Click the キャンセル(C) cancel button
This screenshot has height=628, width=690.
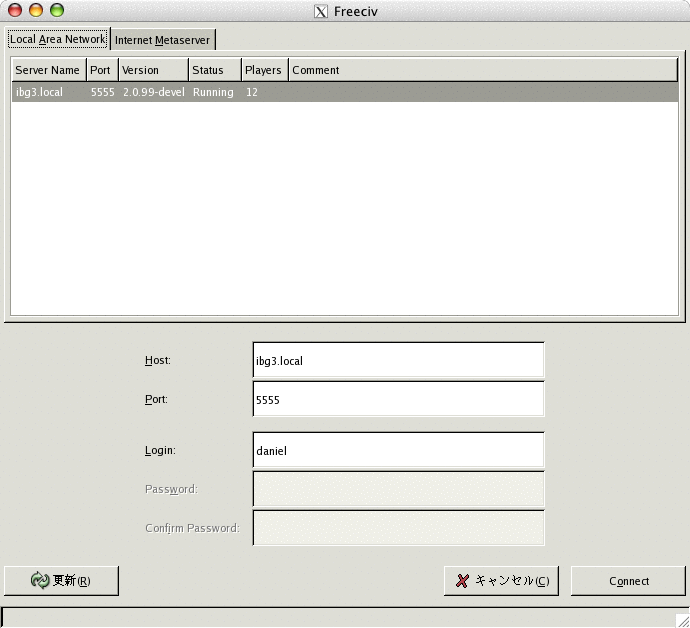point(501,581)
